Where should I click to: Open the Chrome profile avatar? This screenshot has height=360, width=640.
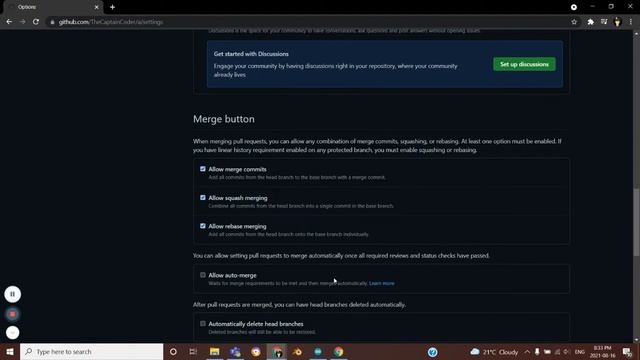(x=617, y=22)
